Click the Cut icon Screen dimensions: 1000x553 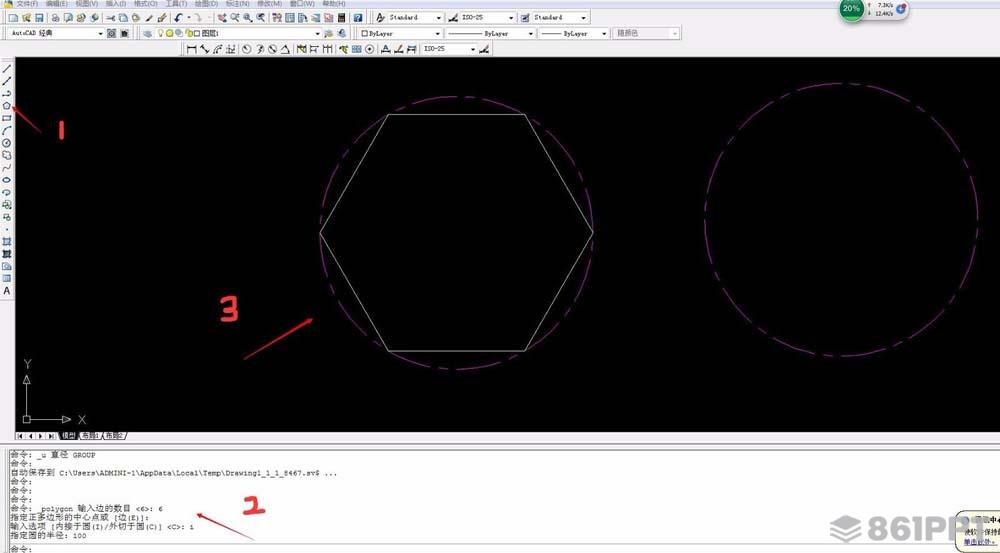[111, 18]
